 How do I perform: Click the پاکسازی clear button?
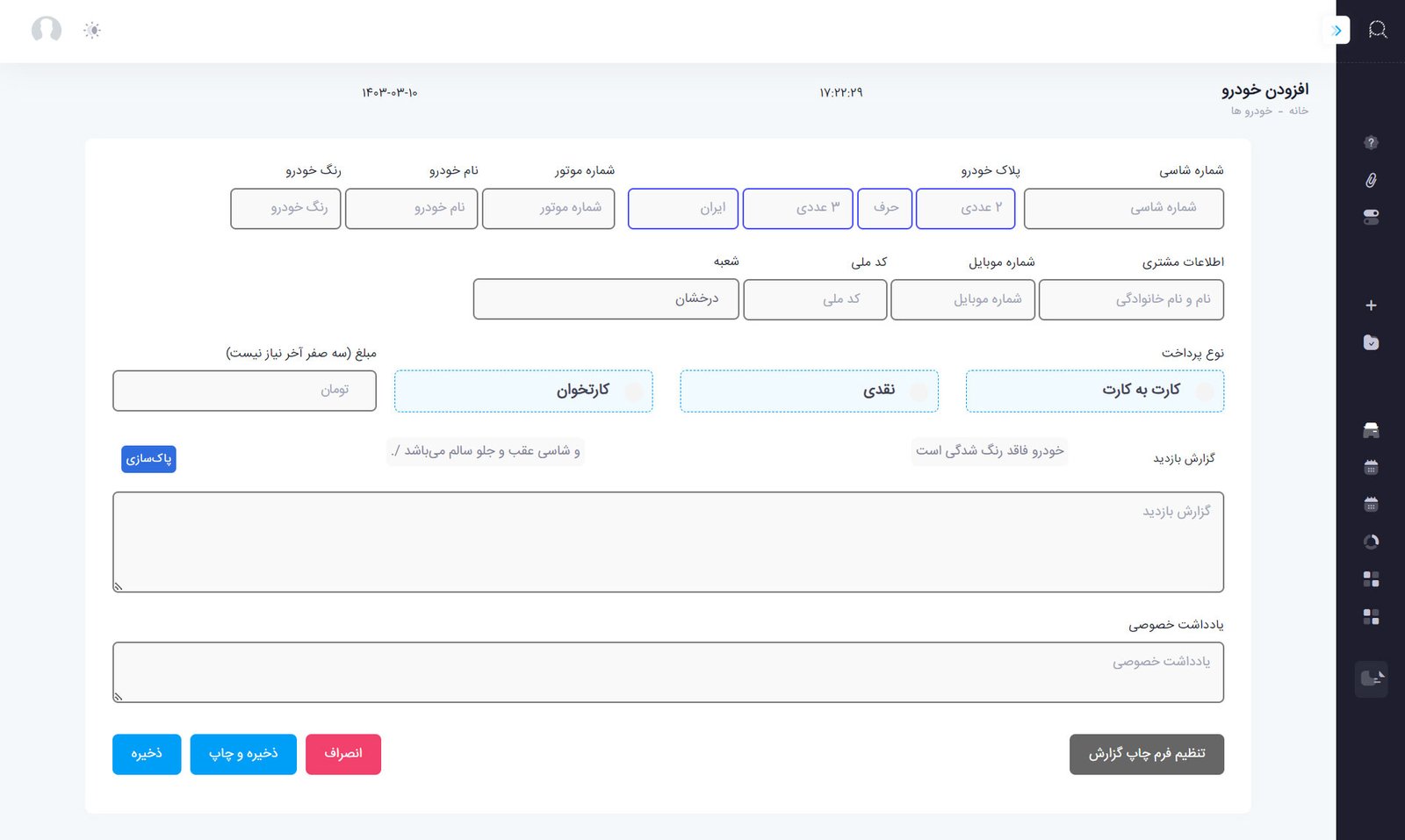click(148, 458)
